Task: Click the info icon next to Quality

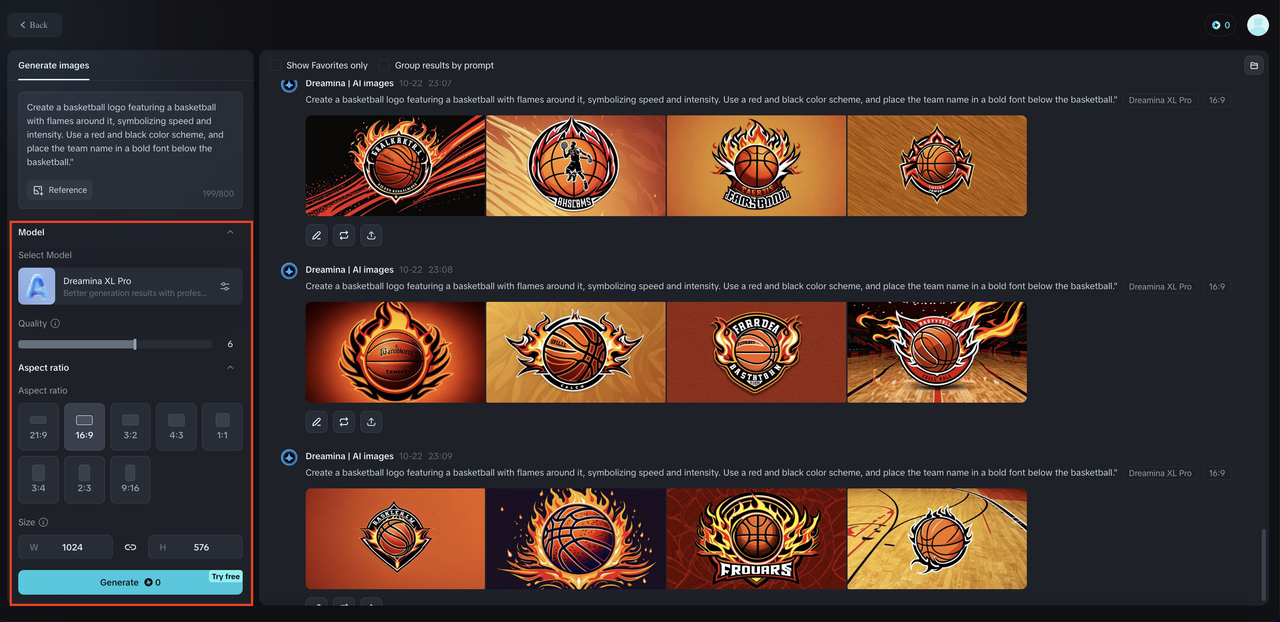Action: tap(55, 324)
